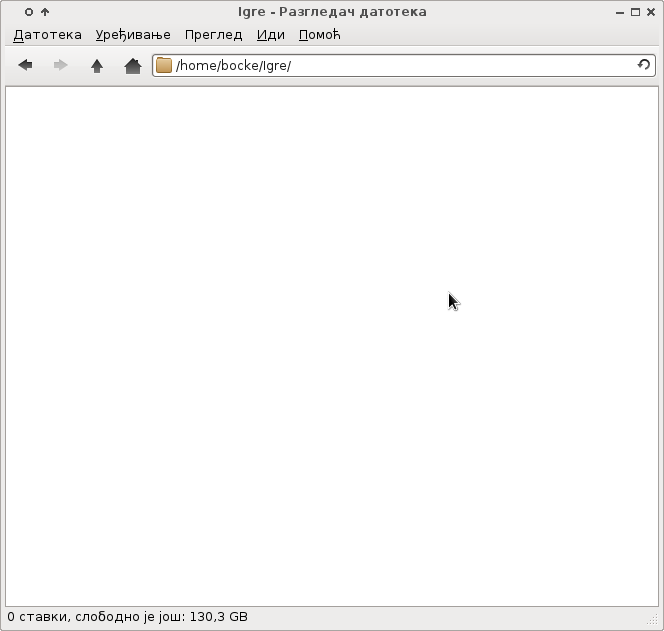Open the Помоћ menu

pyautogui.click(x=320, y=35)
